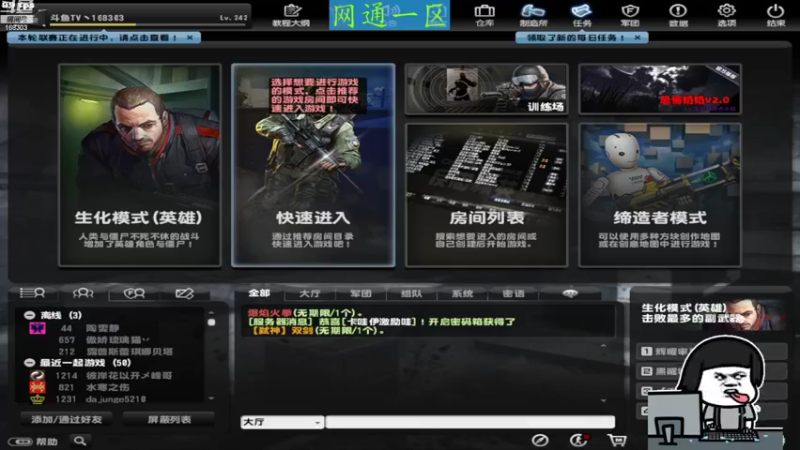Open the v2.0 event banner

click(x=660, y=89)
